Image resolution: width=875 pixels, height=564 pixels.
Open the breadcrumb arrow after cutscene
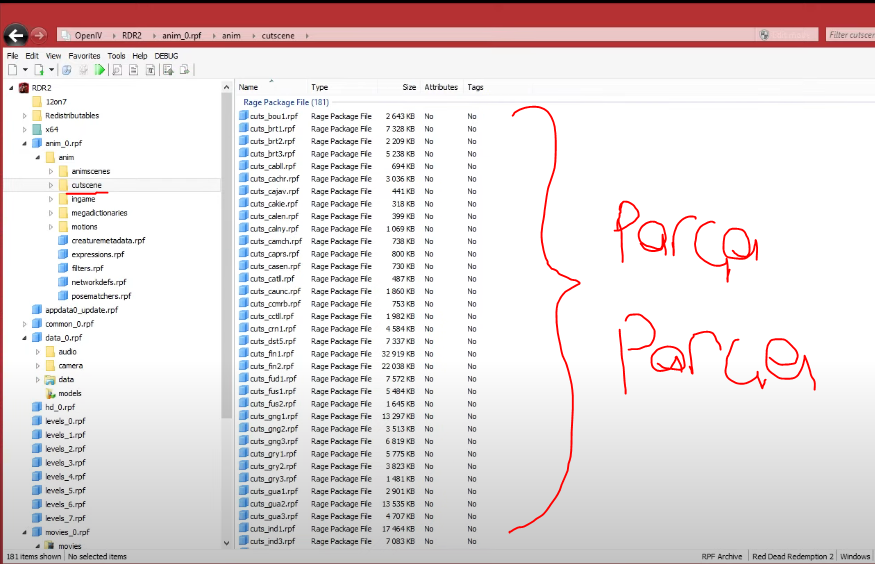[307, 36]
